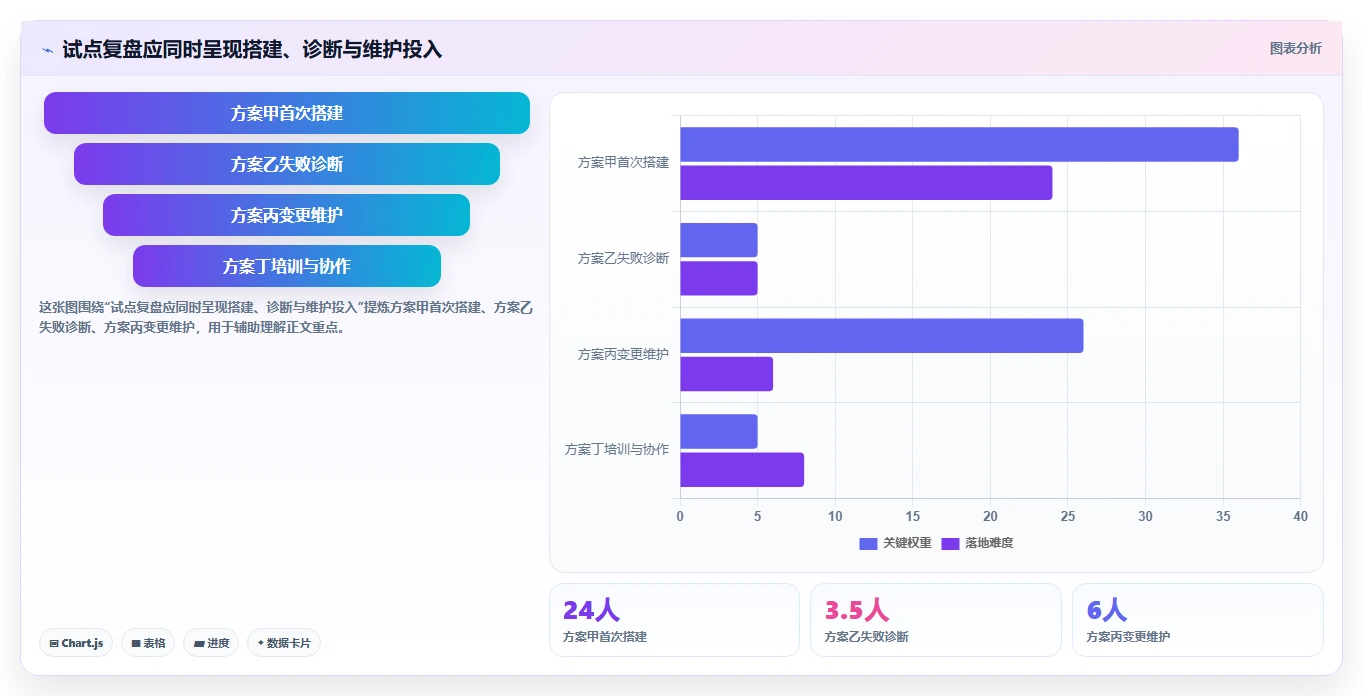Click 关键权重 bar for 方案乙失败诊断
Image resolution: width=1363 pixels, height=696 pixels.
coord(719,240)
